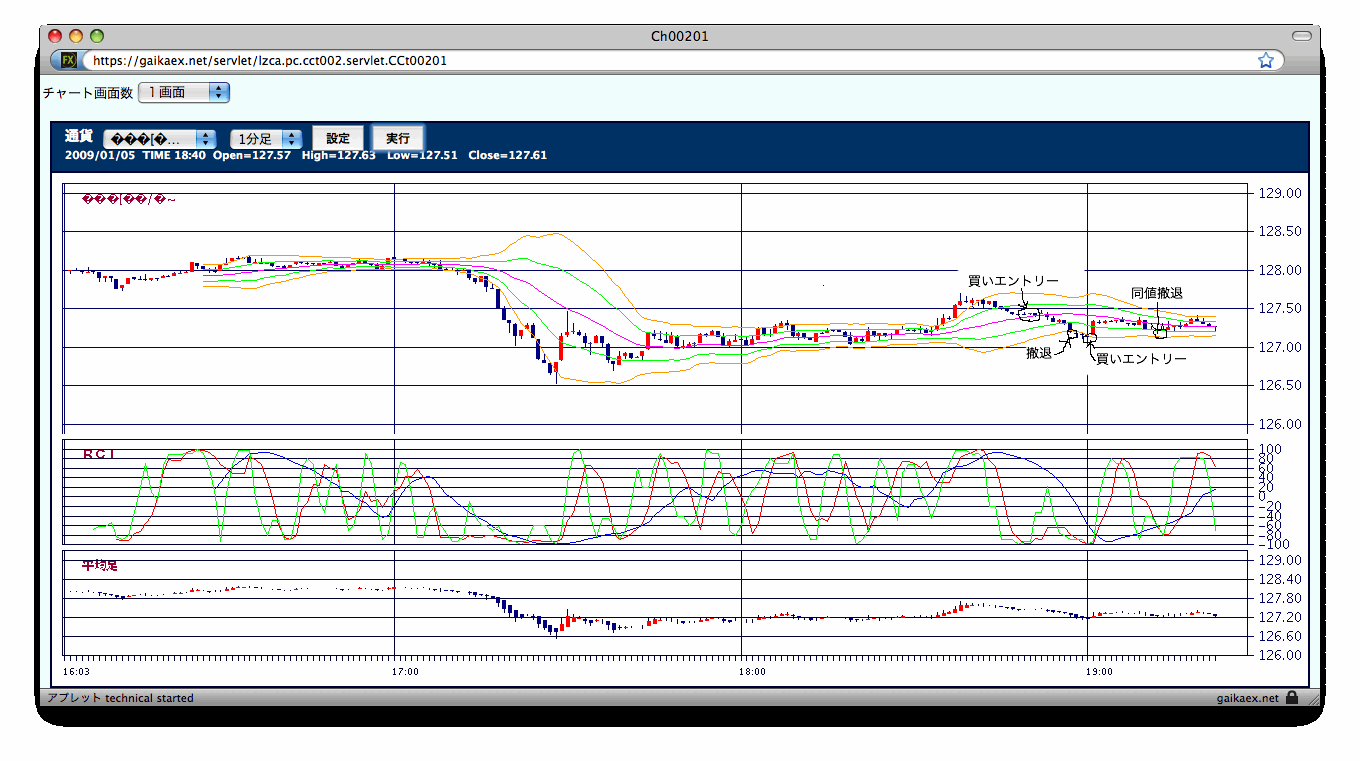
Task: Click the applet started status message
Action: coord(120,698)
